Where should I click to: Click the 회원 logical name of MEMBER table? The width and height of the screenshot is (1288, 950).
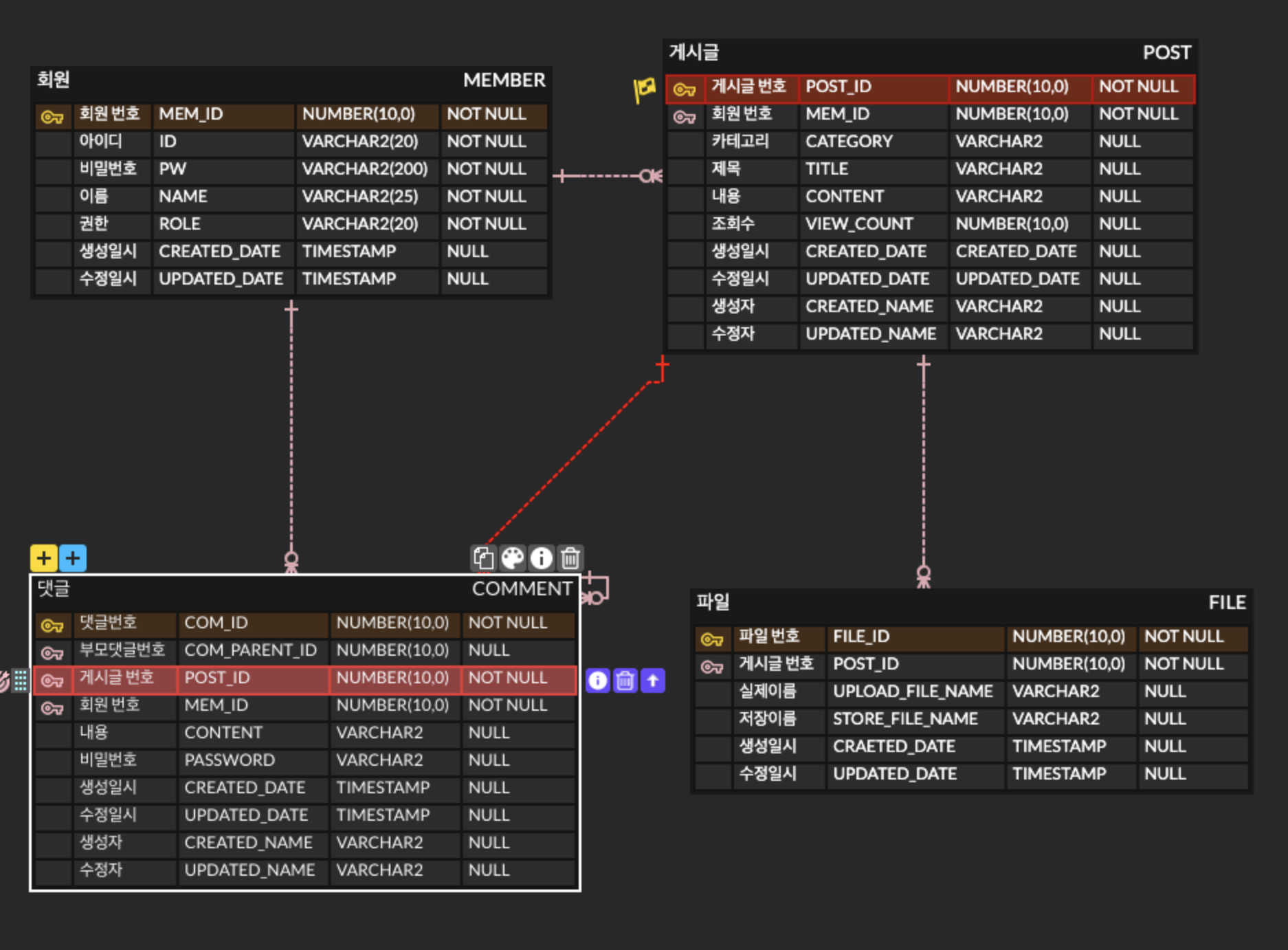pyautogui.click(x=54, y=80)
